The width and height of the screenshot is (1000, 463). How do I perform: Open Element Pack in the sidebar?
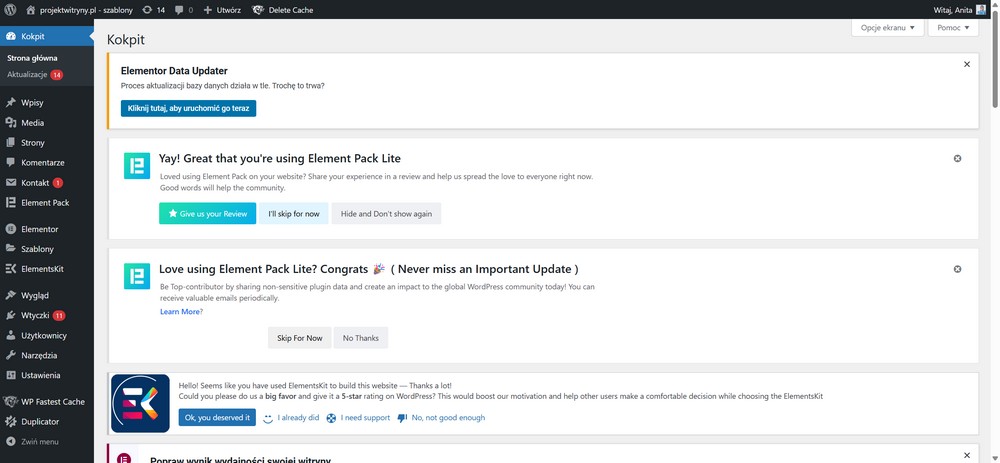[x=47, y=203]
